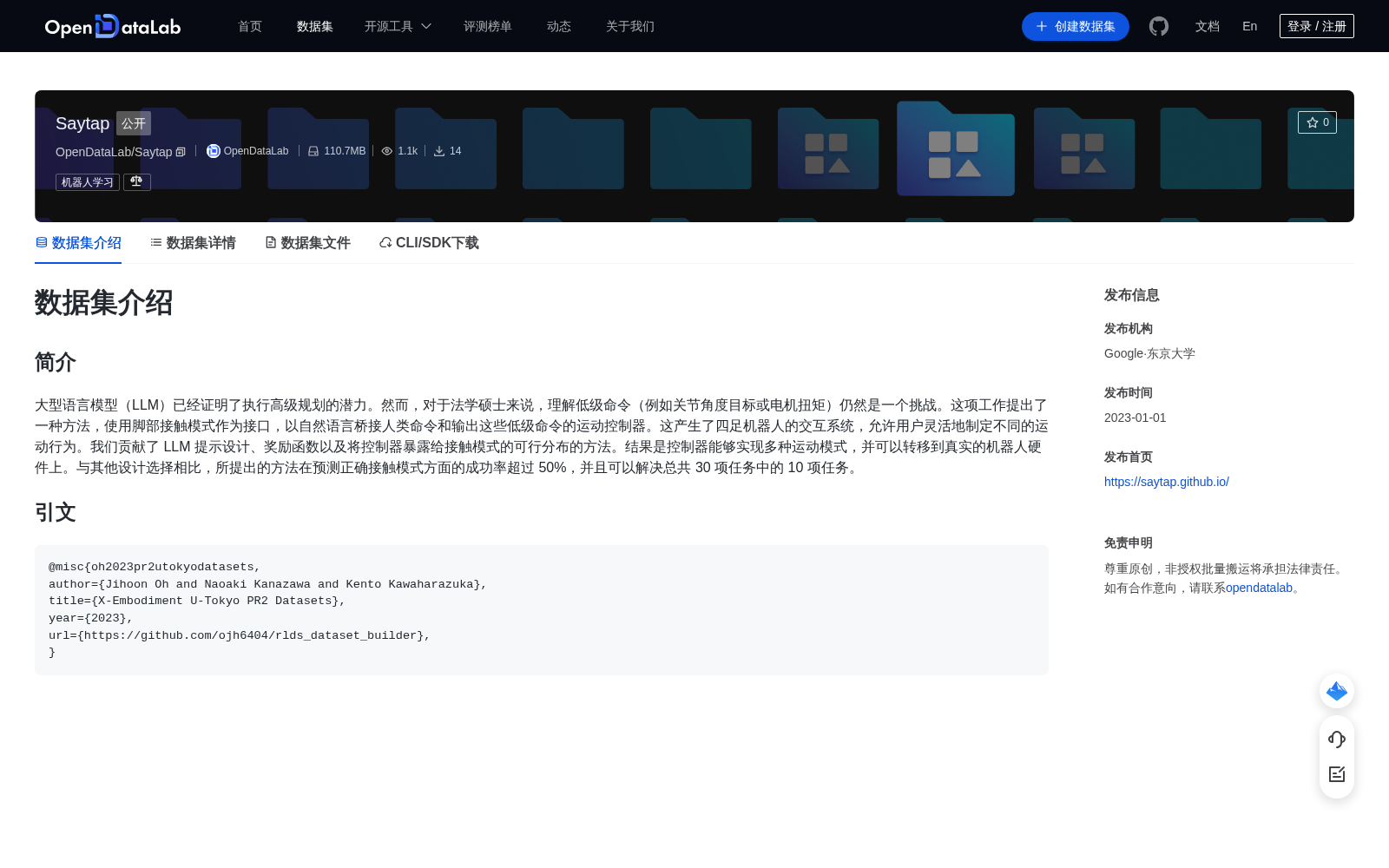1389x868 pixels.
Task: Click the 2023-01-01 publish date
Action: 1136,418
